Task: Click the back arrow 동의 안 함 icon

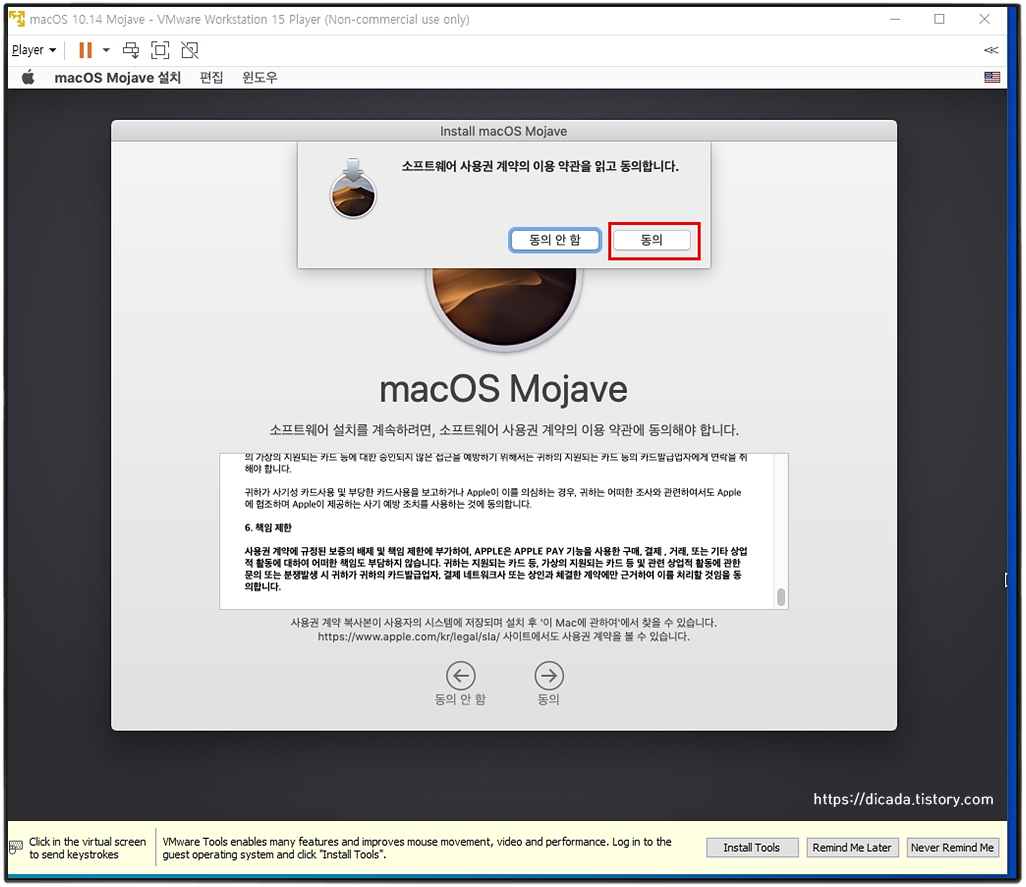Action: click(461, 676)
